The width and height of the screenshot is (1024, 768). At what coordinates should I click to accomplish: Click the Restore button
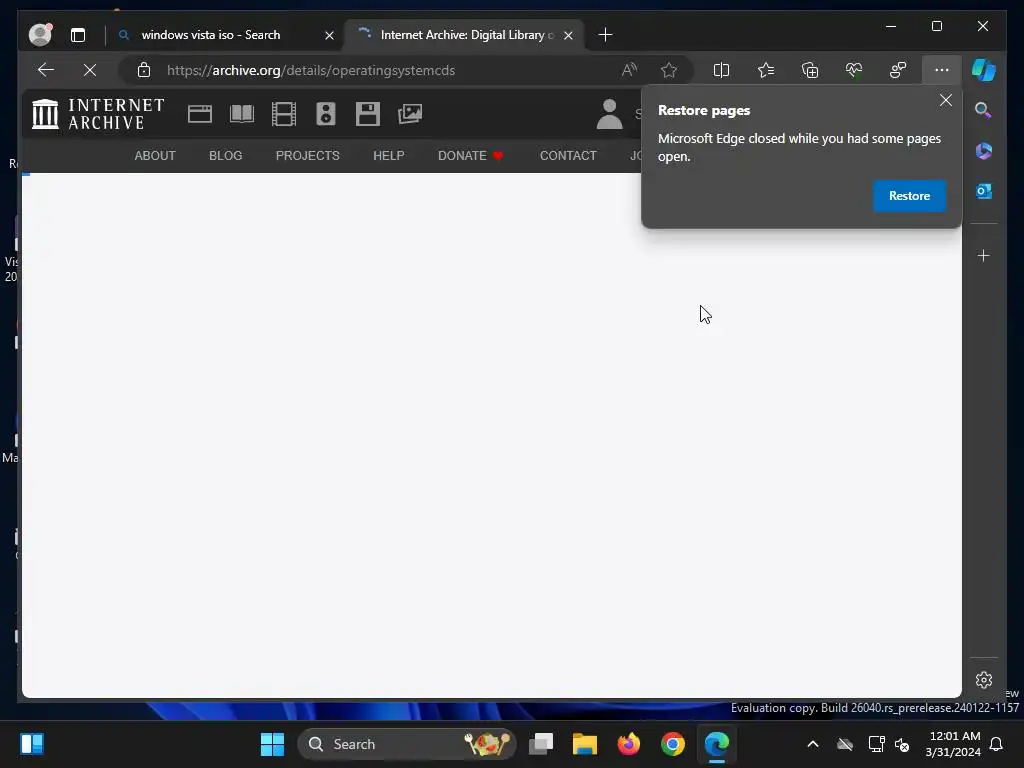[909, 196]
